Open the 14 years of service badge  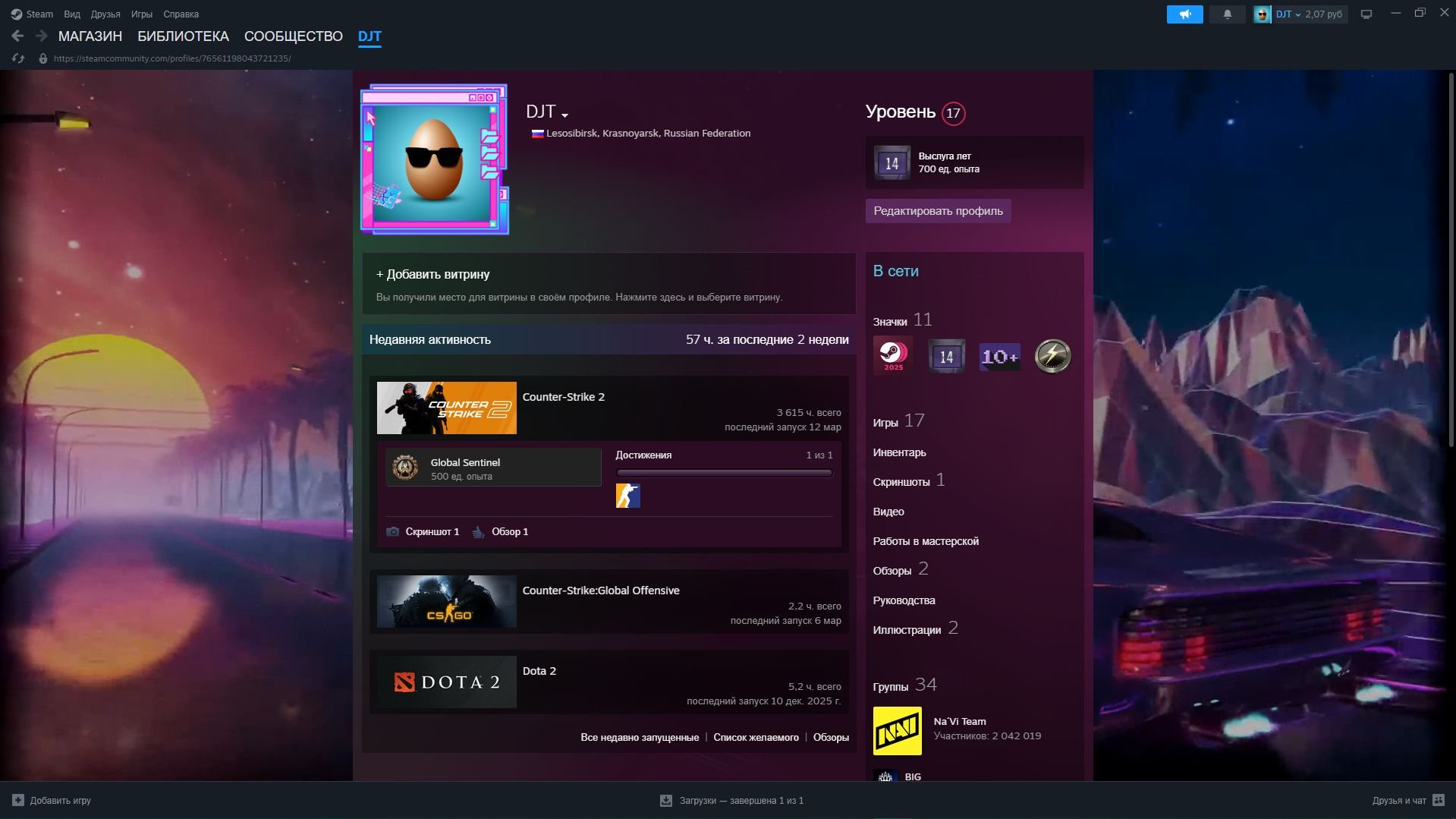(892, 162)
